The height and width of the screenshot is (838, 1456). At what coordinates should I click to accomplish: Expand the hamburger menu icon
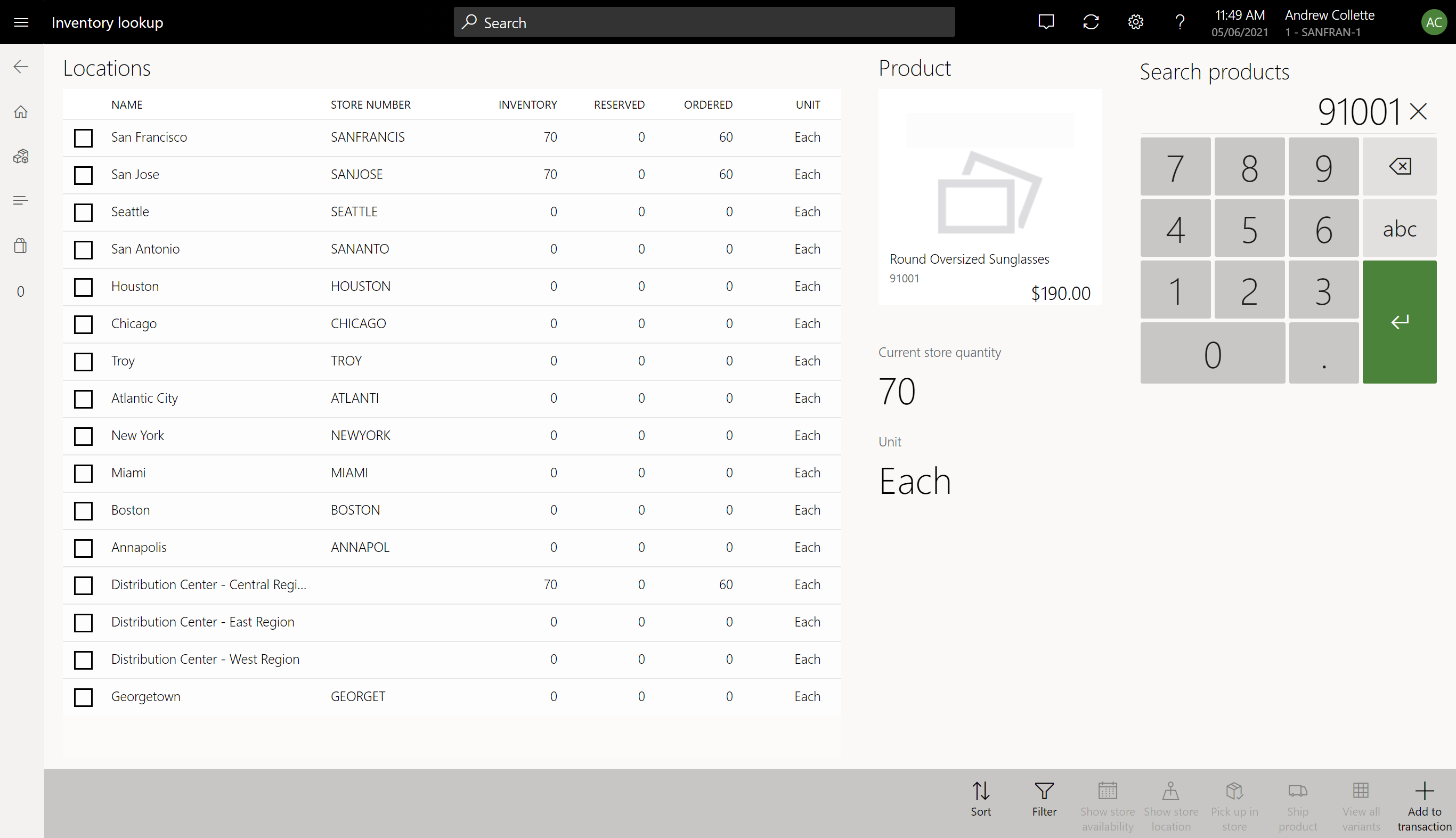tap(21, 22)
